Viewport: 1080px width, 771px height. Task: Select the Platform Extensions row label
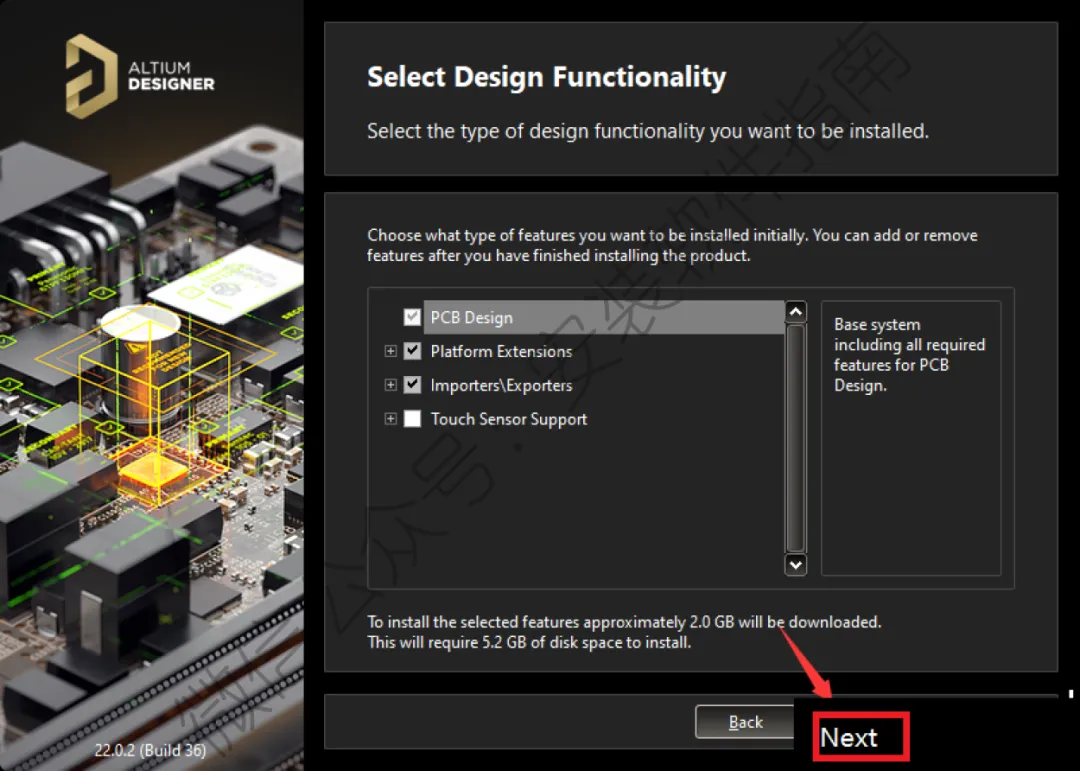(501, 351)
